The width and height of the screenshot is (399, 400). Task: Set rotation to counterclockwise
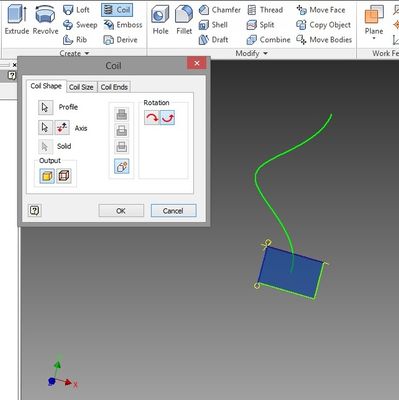click(167, 118)
